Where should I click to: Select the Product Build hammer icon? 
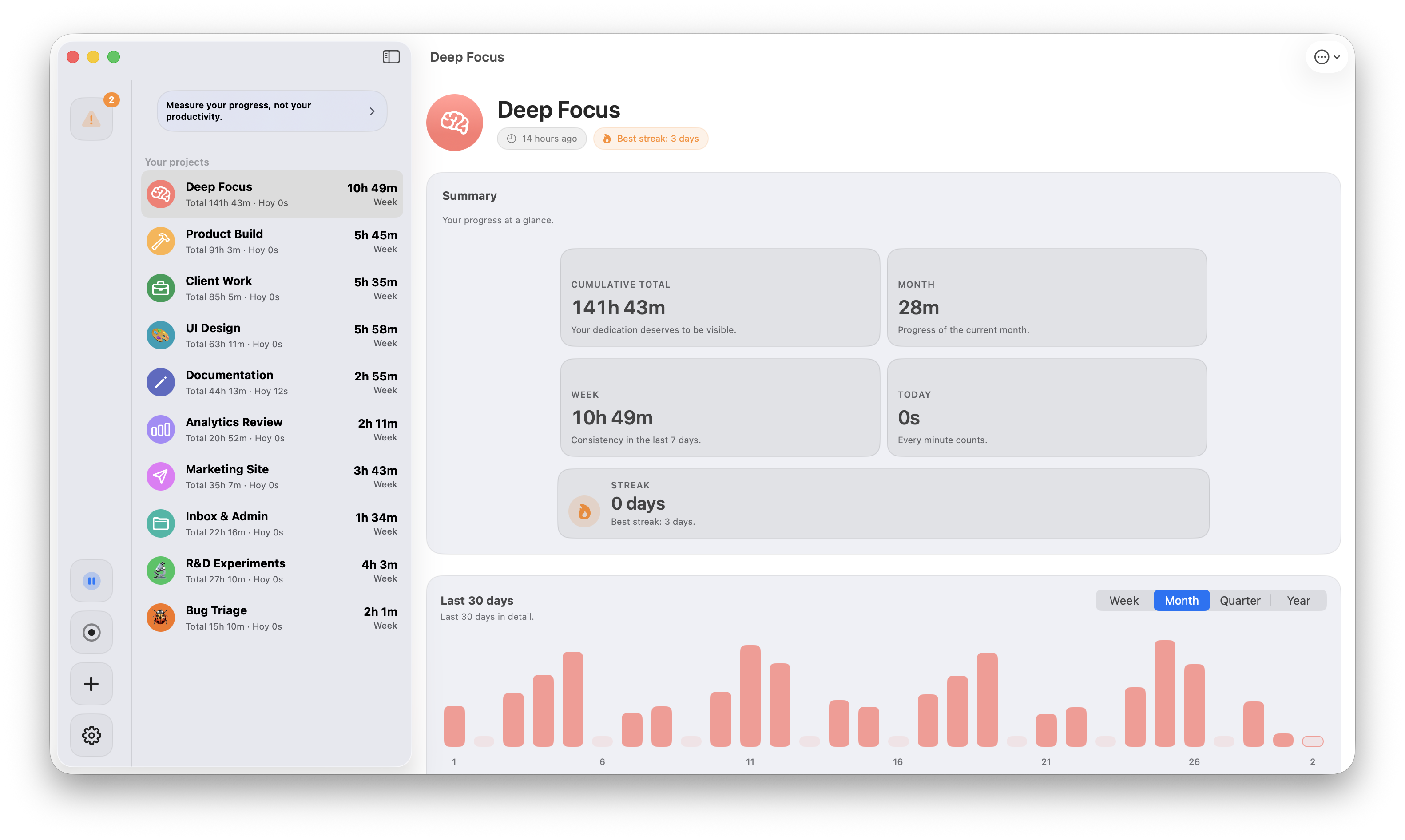click(x=161, y=241)
